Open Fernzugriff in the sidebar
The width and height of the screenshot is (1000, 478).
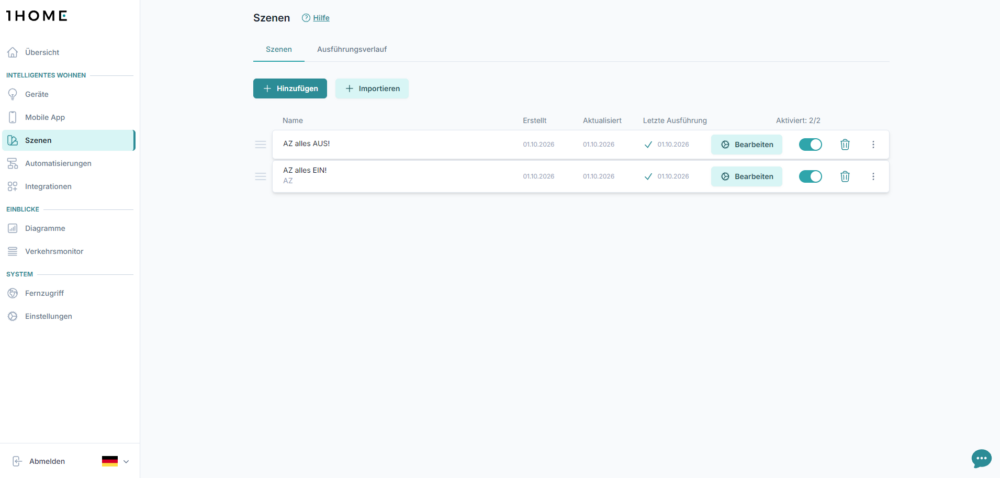tap(69, 293)
